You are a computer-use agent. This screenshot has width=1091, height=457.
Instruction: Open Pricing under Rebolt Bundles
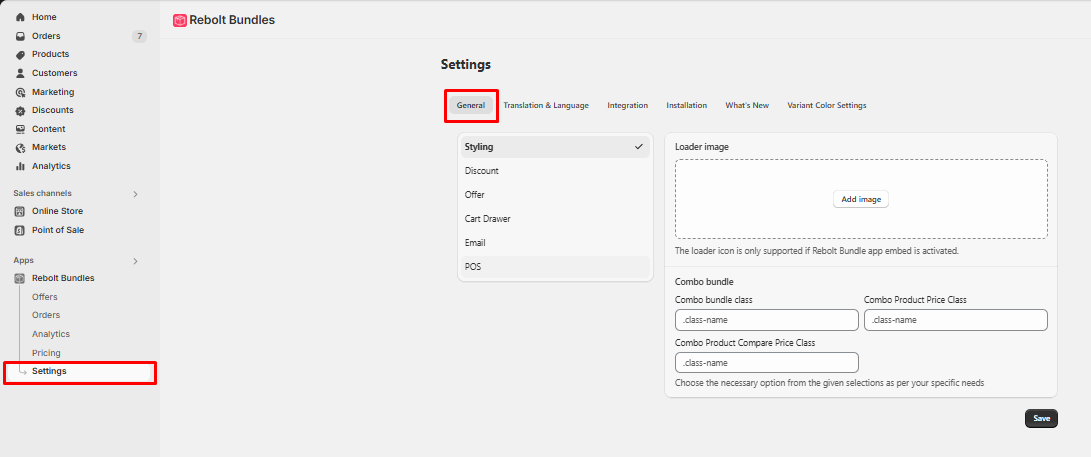[x=46, y=353]
